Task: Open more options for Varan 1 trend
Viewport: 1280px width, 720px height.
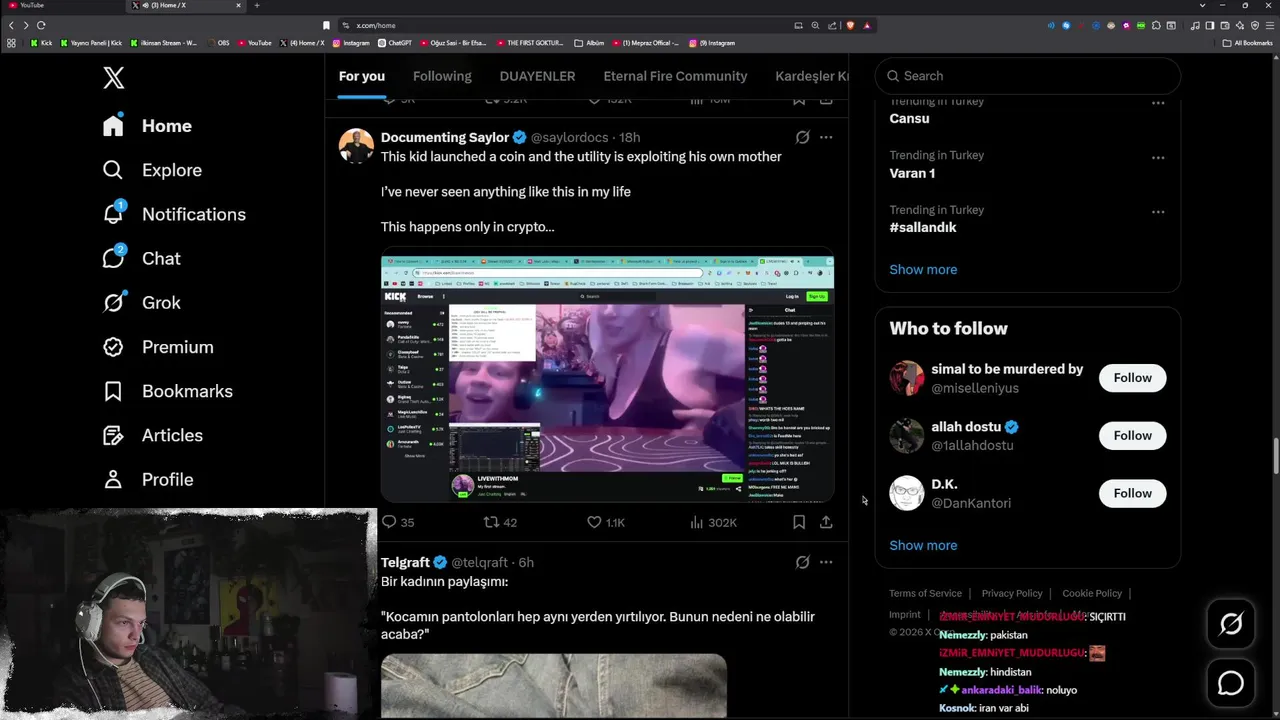Action: pos(1158,157)
